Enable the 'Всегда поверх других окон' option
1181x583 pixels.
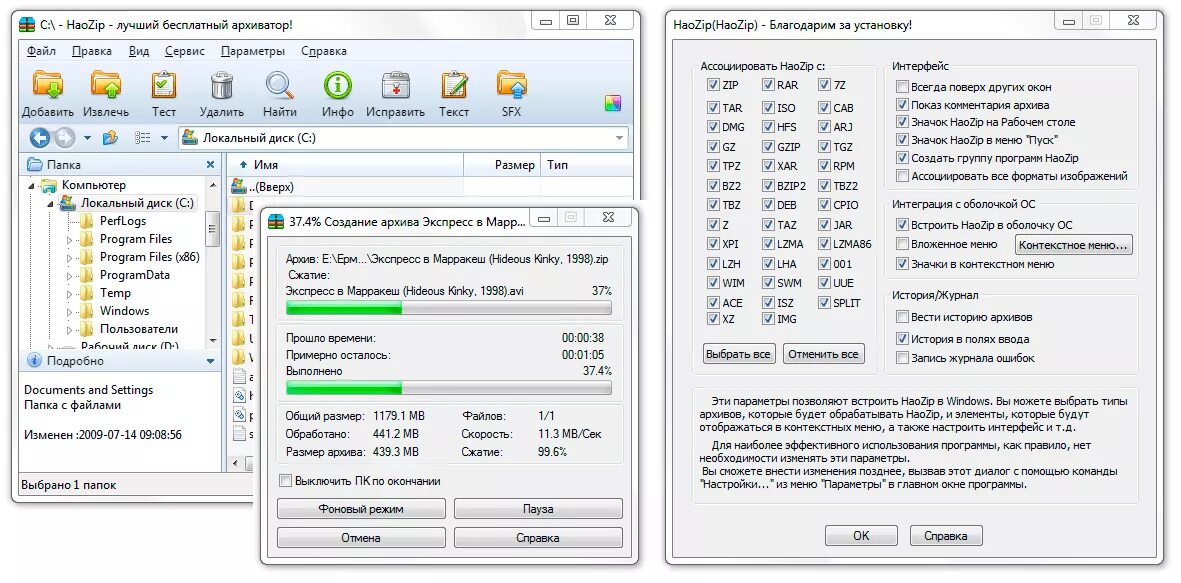(903, 86)
